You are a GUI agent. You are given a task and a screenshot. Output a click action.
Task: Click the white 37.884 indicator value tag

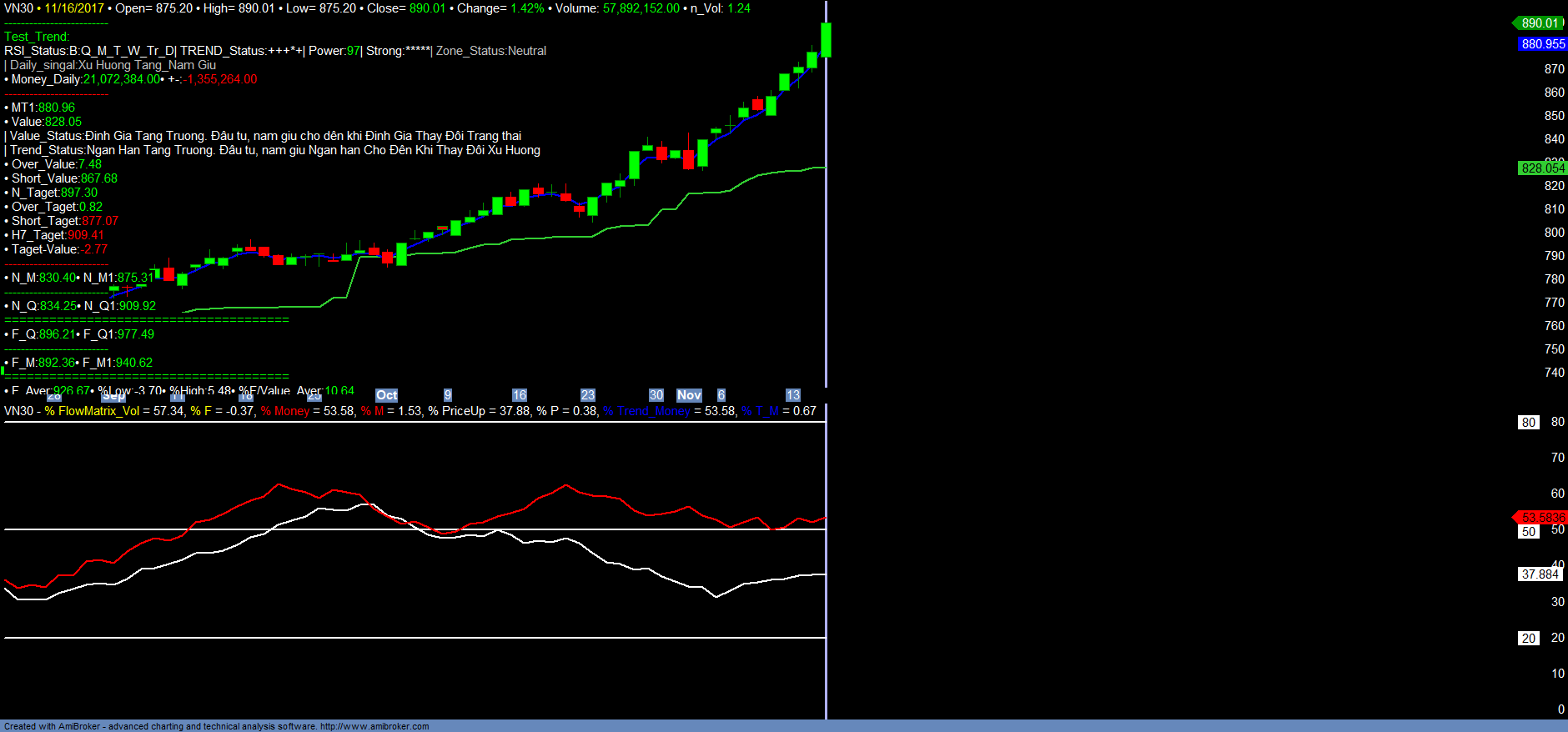1540,574
